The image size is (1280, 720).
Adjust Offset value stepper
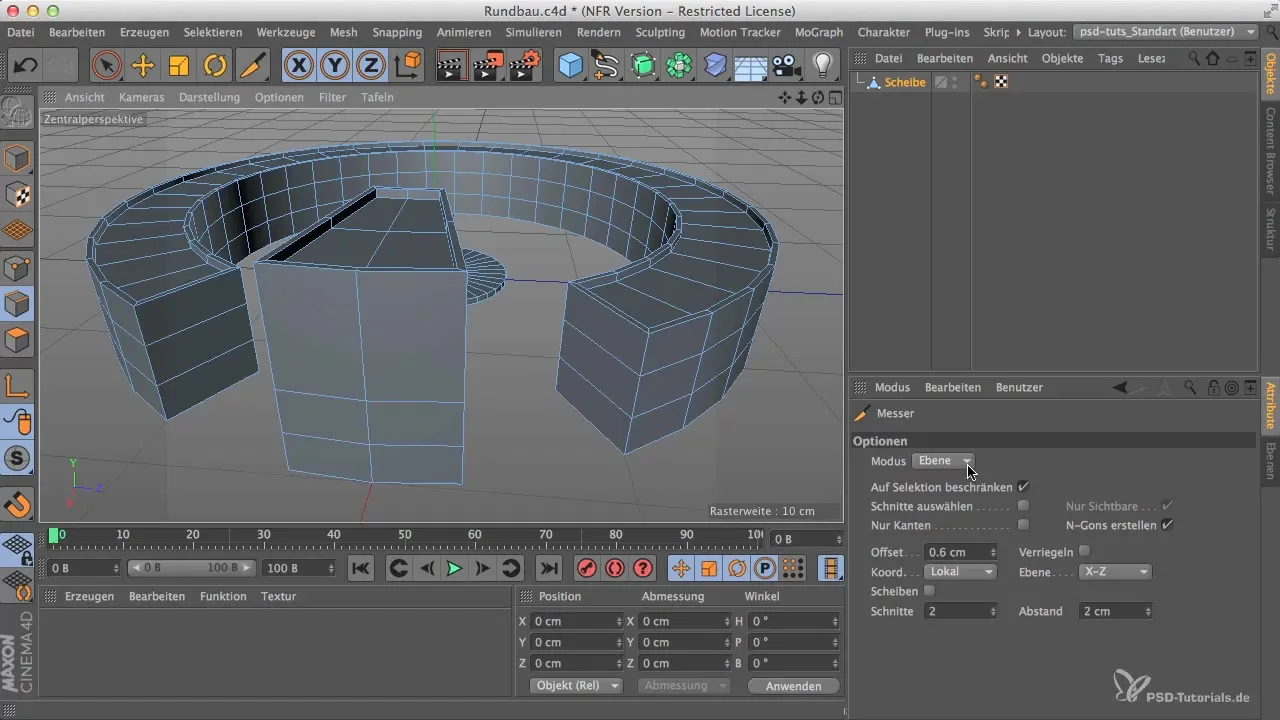[992, 552]
